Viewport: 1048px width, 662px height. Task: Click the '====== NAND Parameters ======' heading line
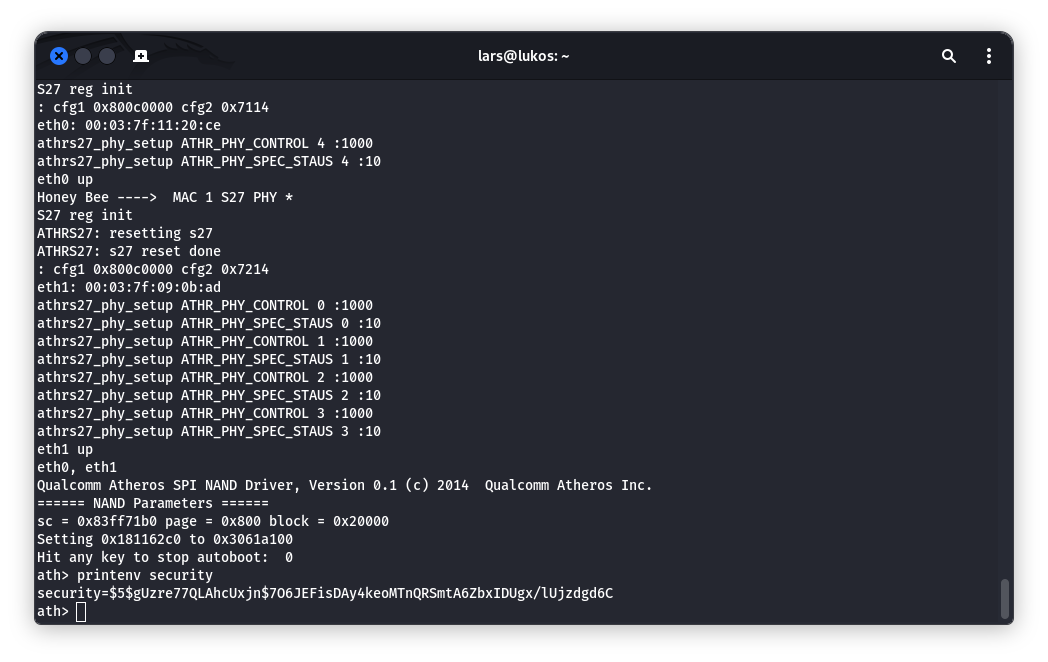[x=152, y=503]
